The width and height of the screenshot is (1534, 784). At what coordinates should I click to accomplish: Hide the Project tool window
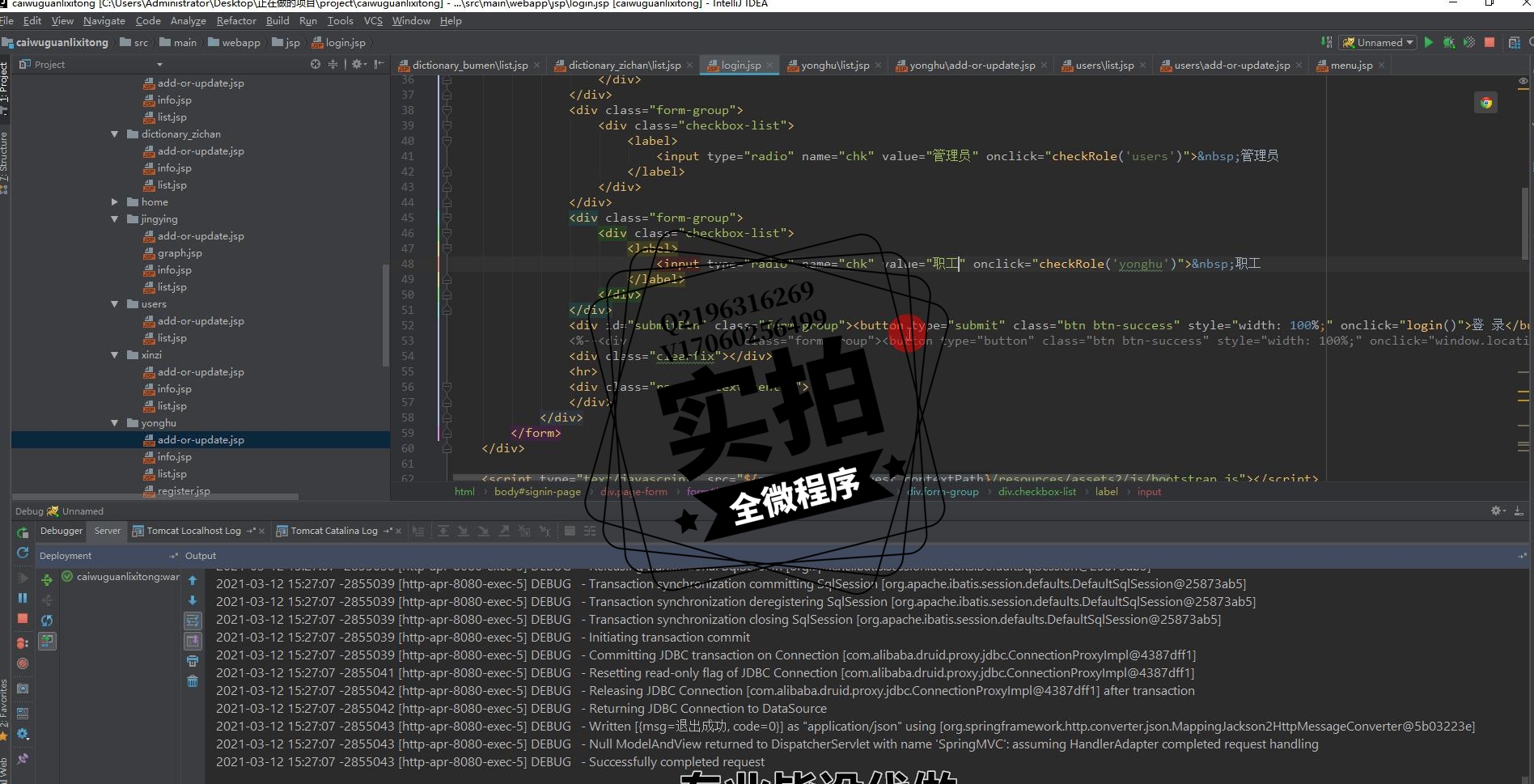click(379, 64)
